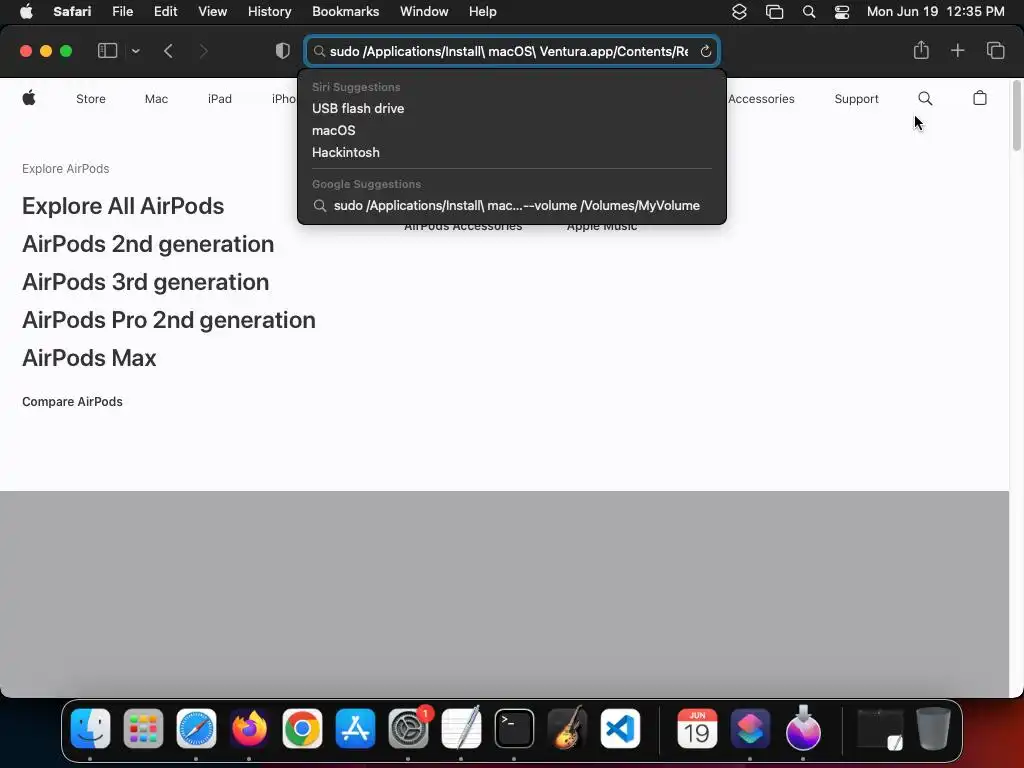Screen dimensions: 1024x768
Task: Open Spotlight search in menu bar
Action: [x=808, y=12]
